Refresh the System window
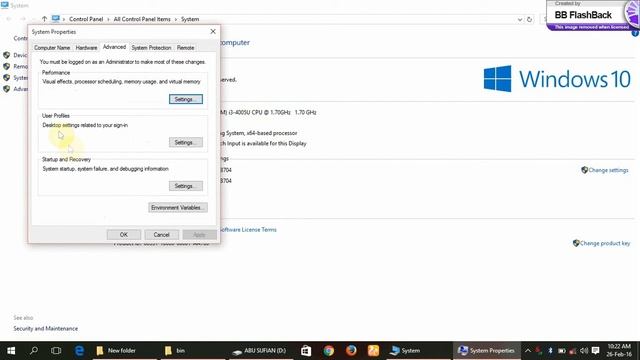This screenshot has width=640, height=360. (529, 19)
